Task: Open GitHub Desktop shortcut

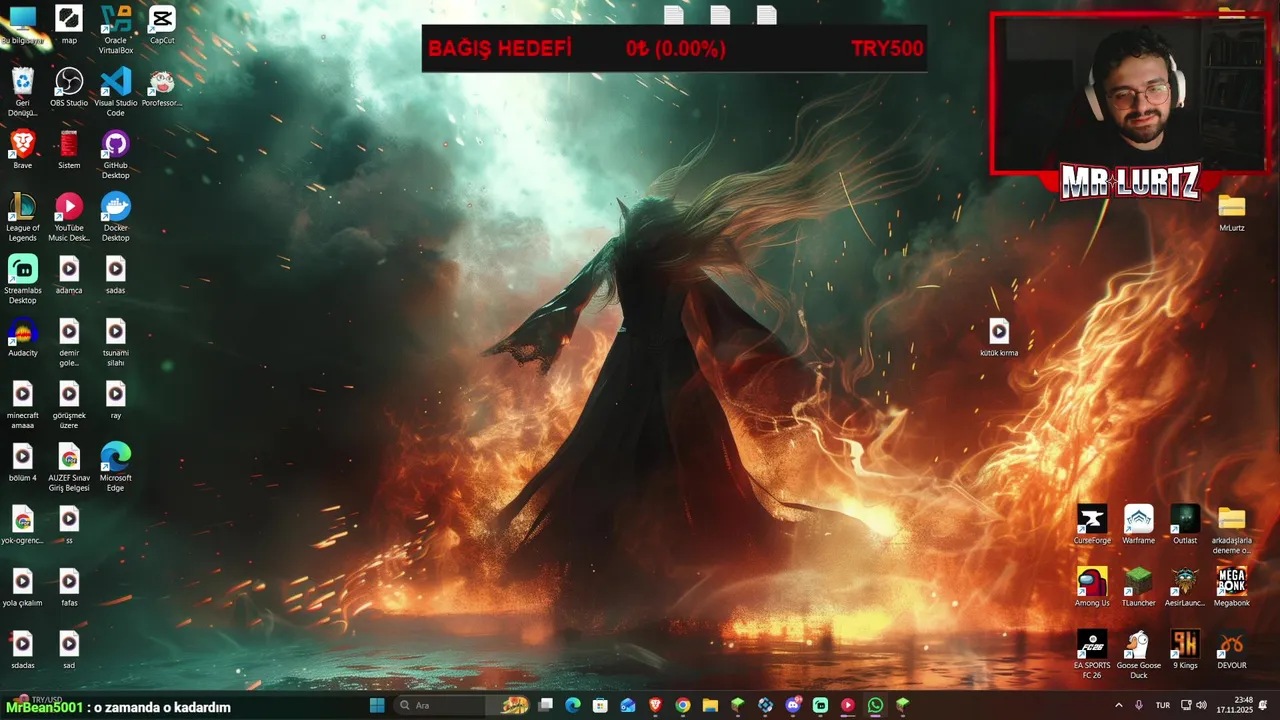Action: coord(116,154)
